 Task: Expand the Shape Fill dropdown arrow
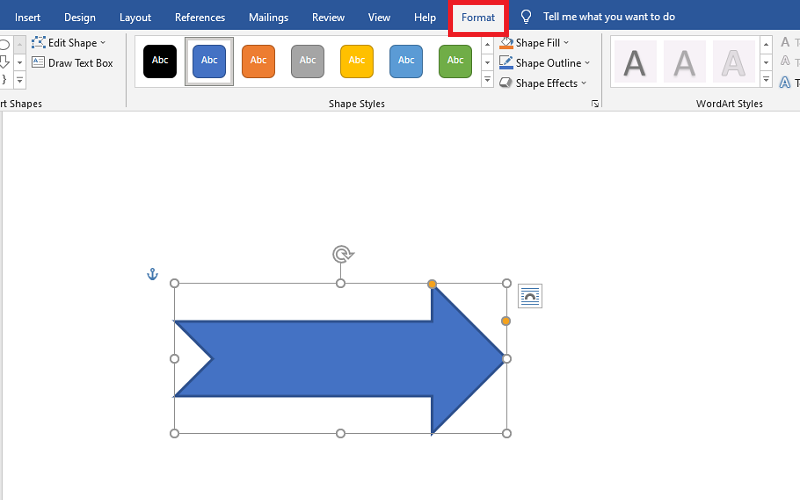566,43
